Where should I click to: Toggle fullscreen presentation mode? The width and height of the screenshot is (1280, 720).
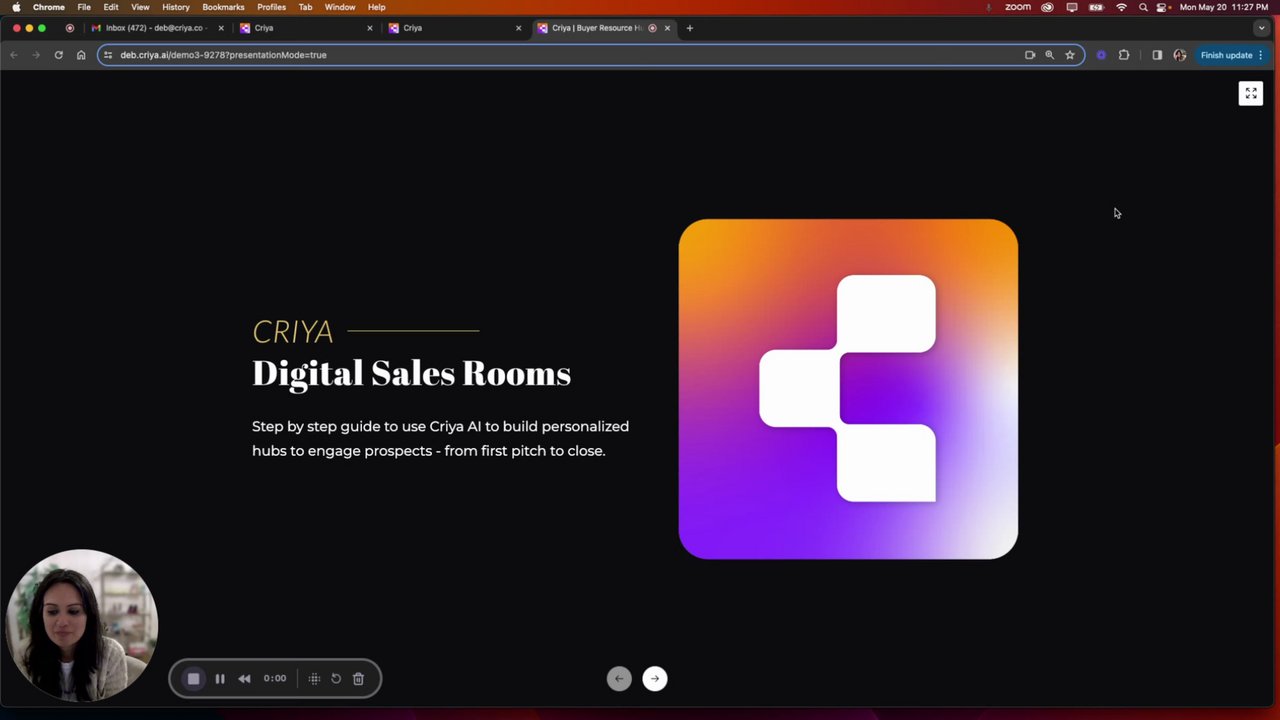point(1251,93)
